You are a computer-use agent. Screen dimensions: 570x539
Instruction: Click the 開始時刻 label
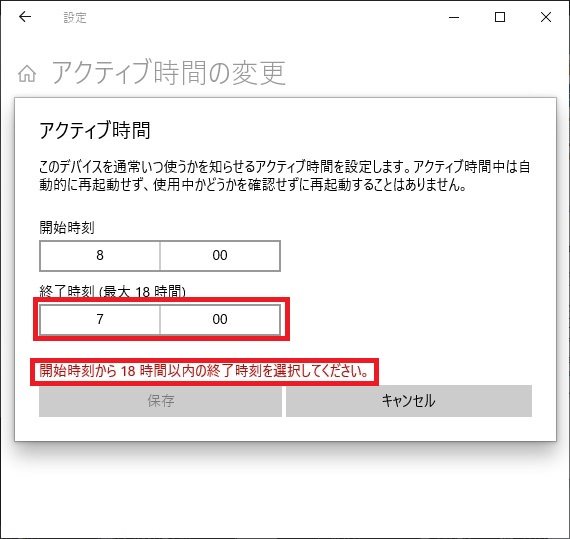[67, 228]
